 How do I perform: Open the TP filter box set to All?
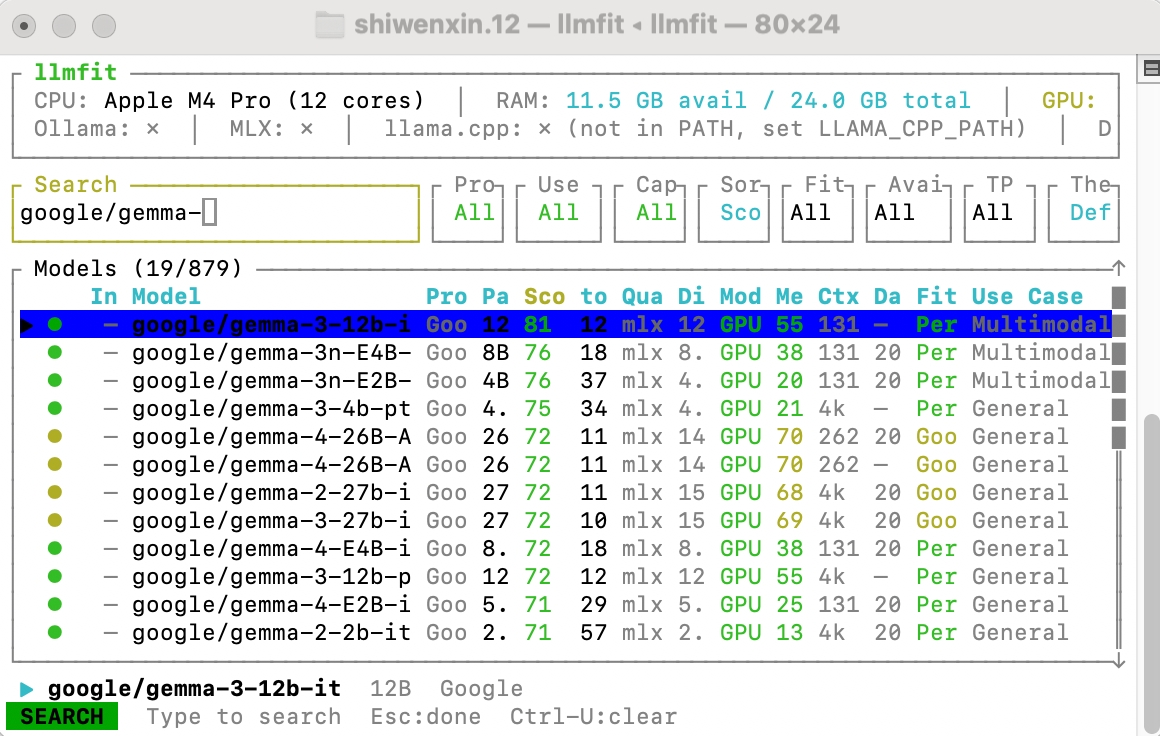pyautogui.click(x=999, y=213)
